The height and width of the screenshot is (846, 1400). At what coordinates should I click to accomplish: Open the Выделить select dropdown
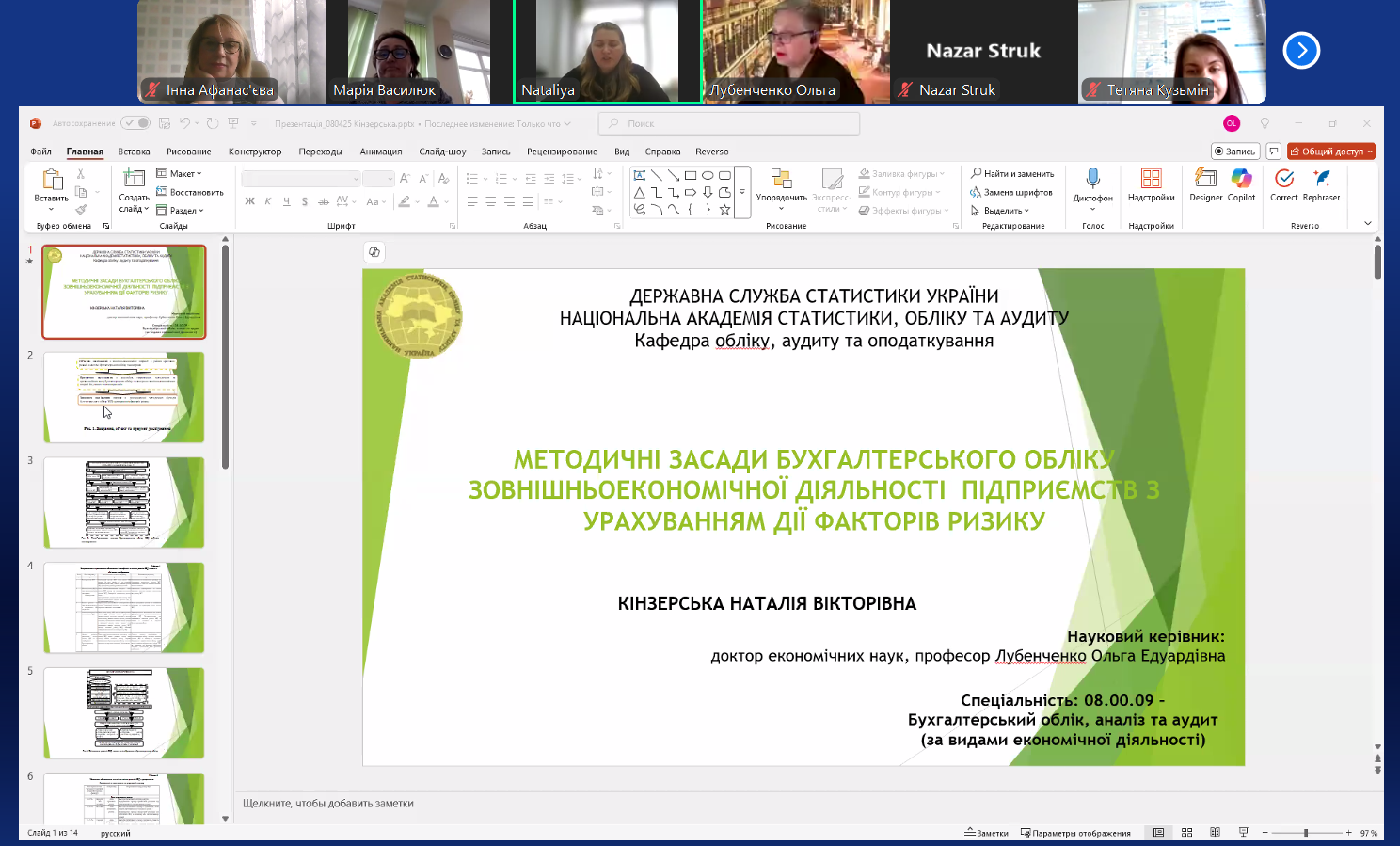1002,211
